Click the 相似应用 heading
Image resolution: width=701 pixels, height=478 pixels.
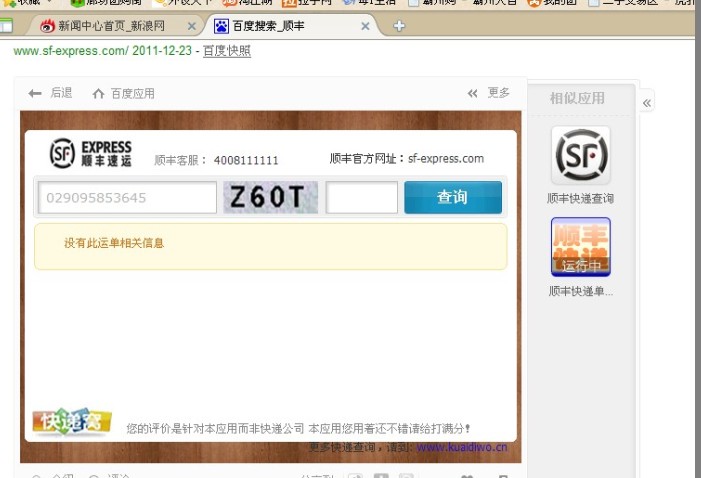(x=577, y=98)
